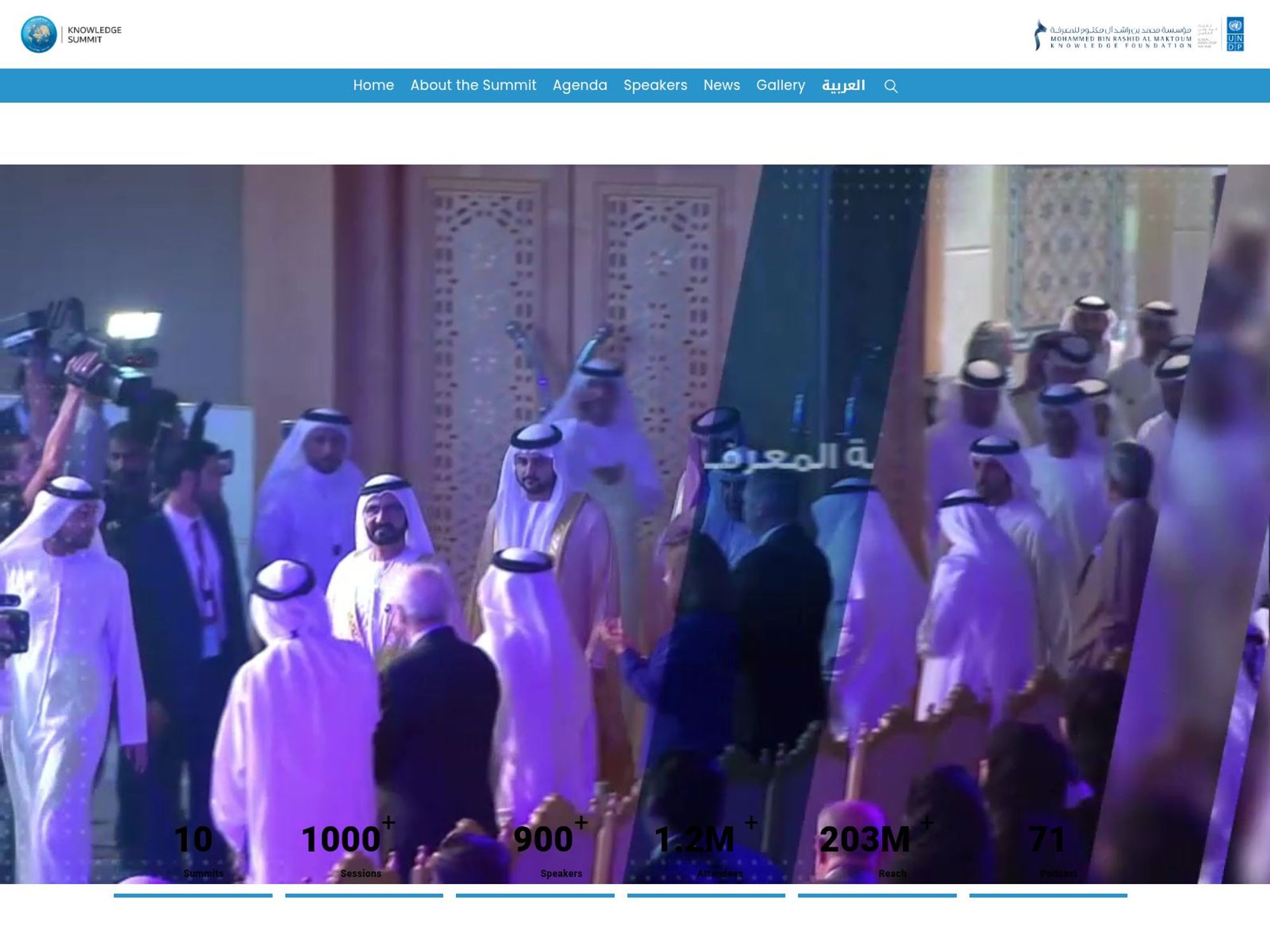Switch the site language to العربية
The image size is (1270, 952).
(x=844, y=85)
